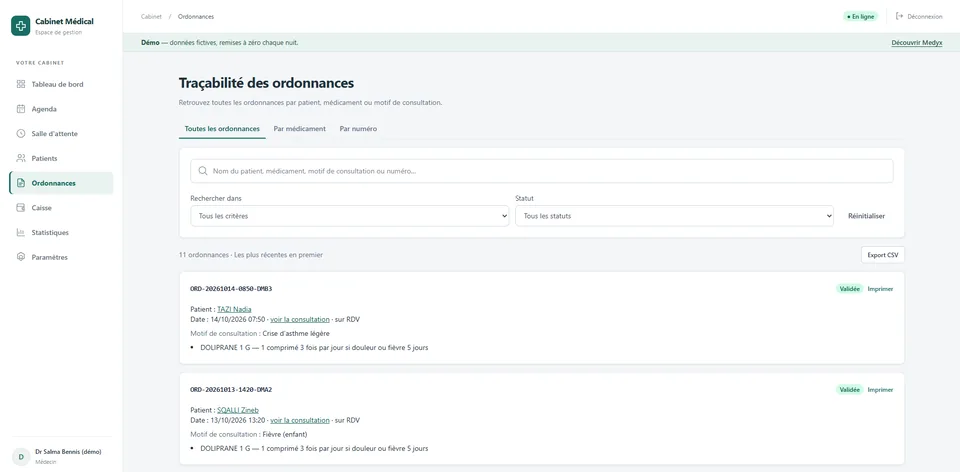Click Cabinet in the breadcrumb
The image size is (960, 472).
(x=151, y=17)
